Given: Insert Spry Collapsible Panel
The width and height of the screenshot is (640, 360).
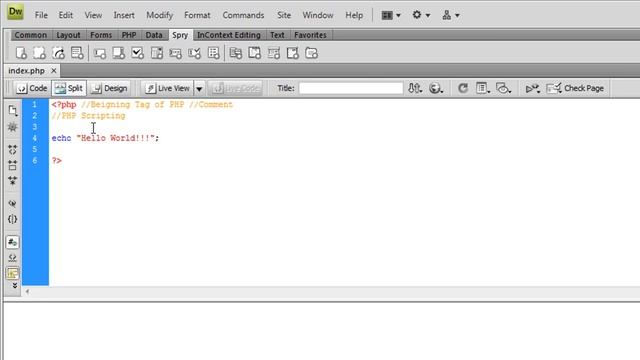Looking at the screenshot, I should coord(293,53).
